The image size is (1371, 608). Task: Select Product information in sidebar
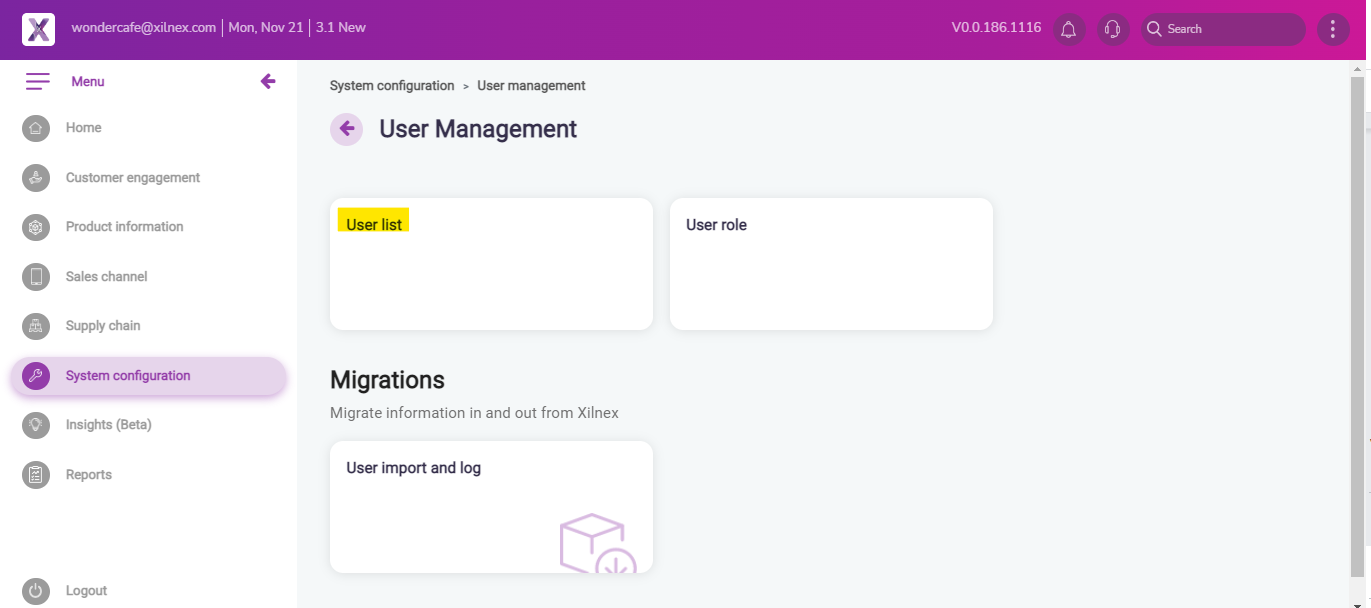pyautogui.click(x=124, y=227)
